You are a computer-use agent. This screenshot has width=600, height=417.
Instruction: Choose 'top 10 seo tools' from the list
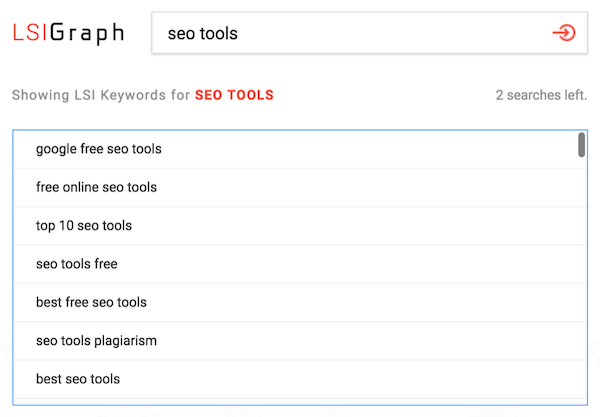(84, 226)
